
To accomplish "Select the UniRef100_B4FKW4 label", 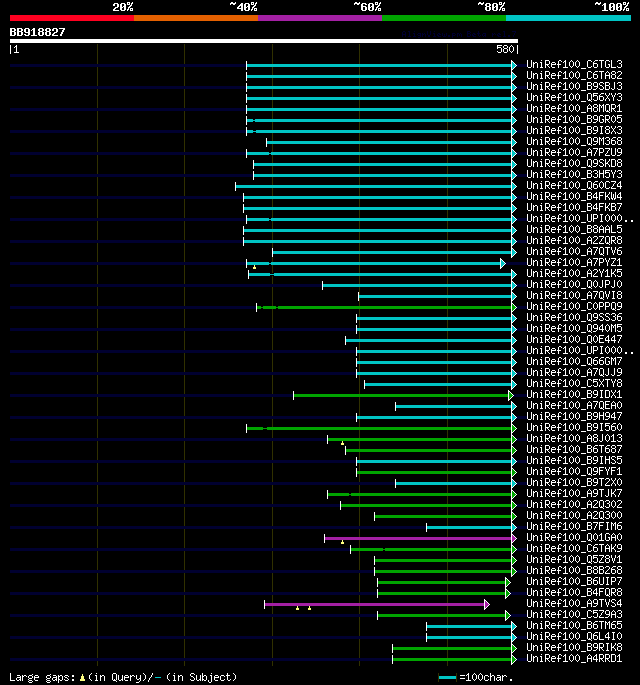I will [x=574, y=197].
